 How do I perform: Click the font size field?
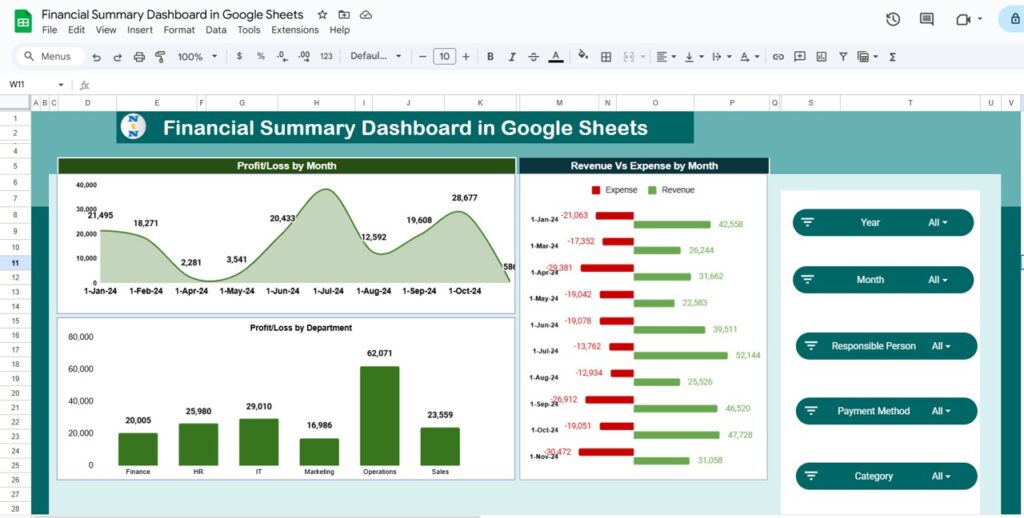point(444,57)
